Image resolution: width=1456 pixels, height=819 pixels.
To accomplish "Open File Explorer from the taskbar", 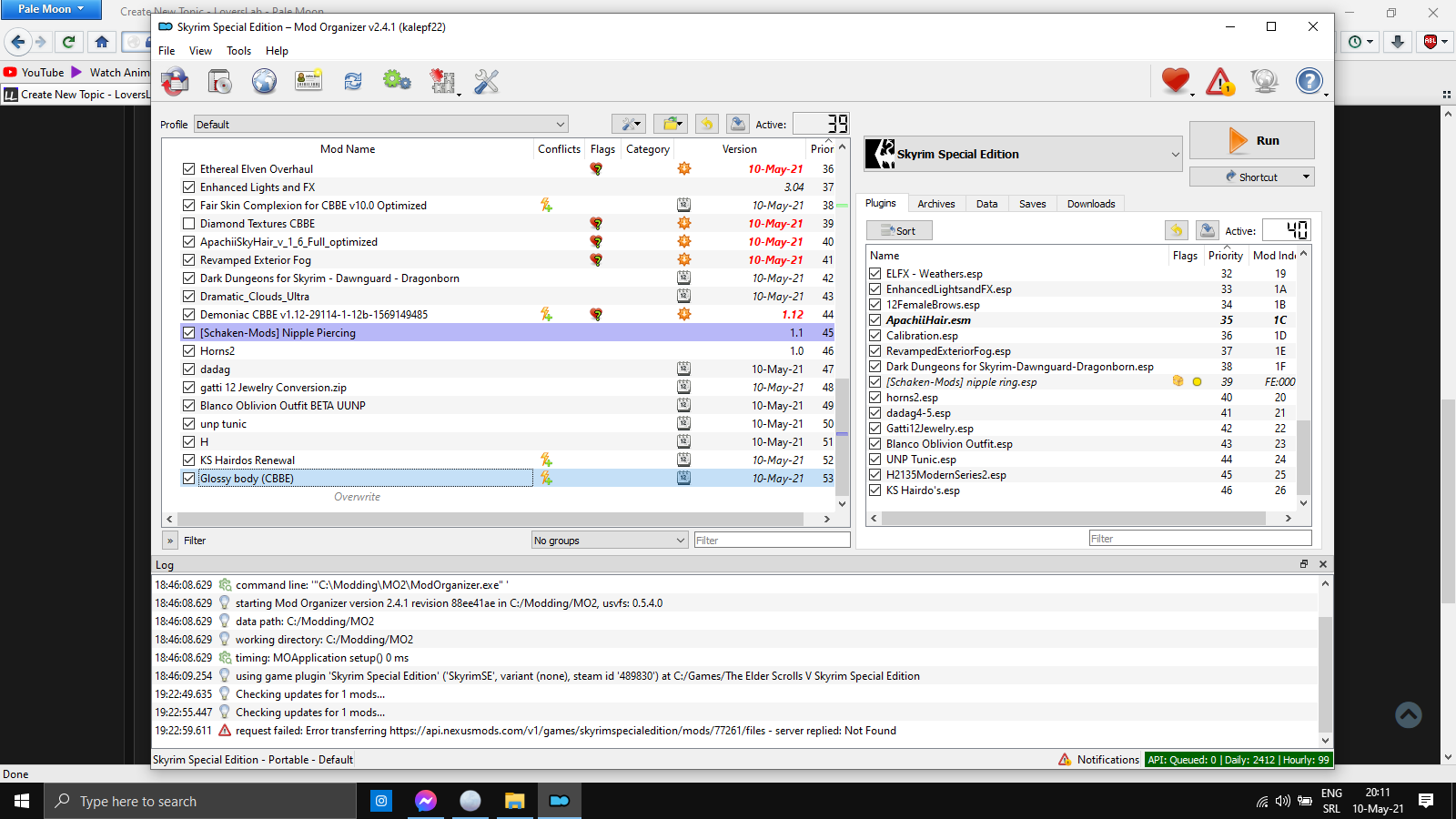I will [x=515, y=801].
